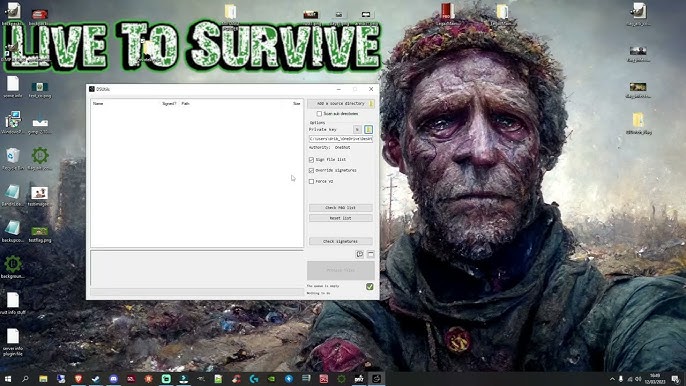Screen dimensions: 686x386
Task: Open File Explorer from the taskbar
Action: pyautogui.click(x=43, y=379)
